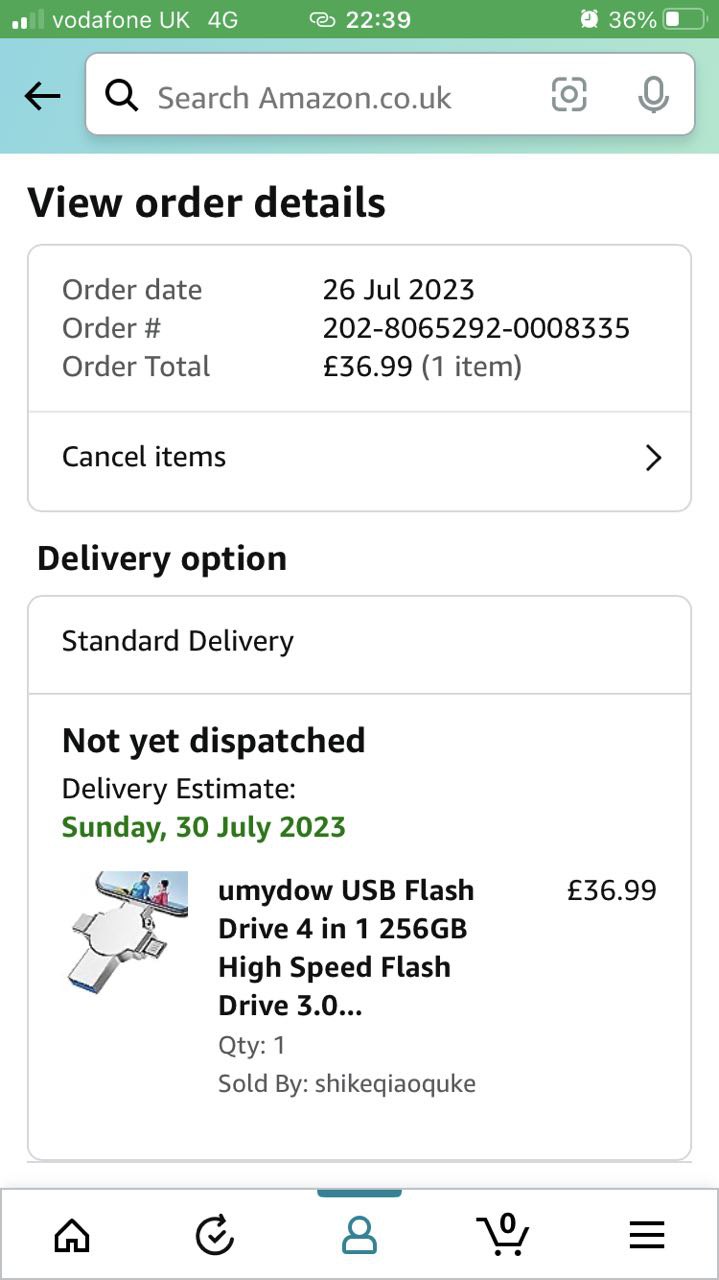Viewport: 719px width, 1280px height.
Task: Tap the Standard Delivery option row
Action: tap(359, 642)
